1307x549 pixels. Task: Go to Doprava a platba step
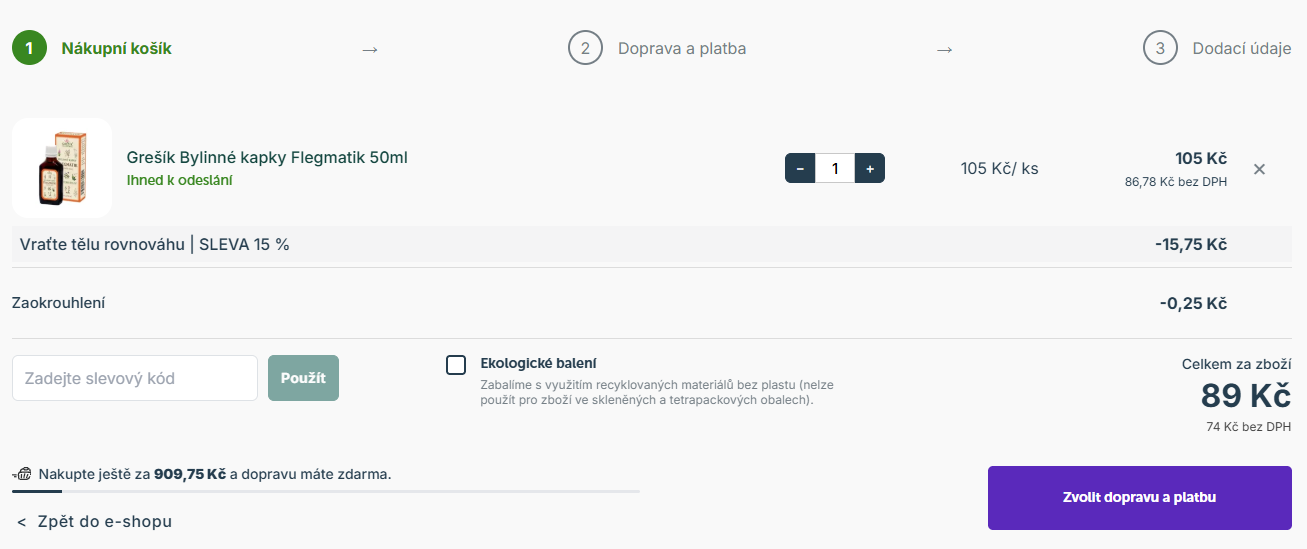681,48
